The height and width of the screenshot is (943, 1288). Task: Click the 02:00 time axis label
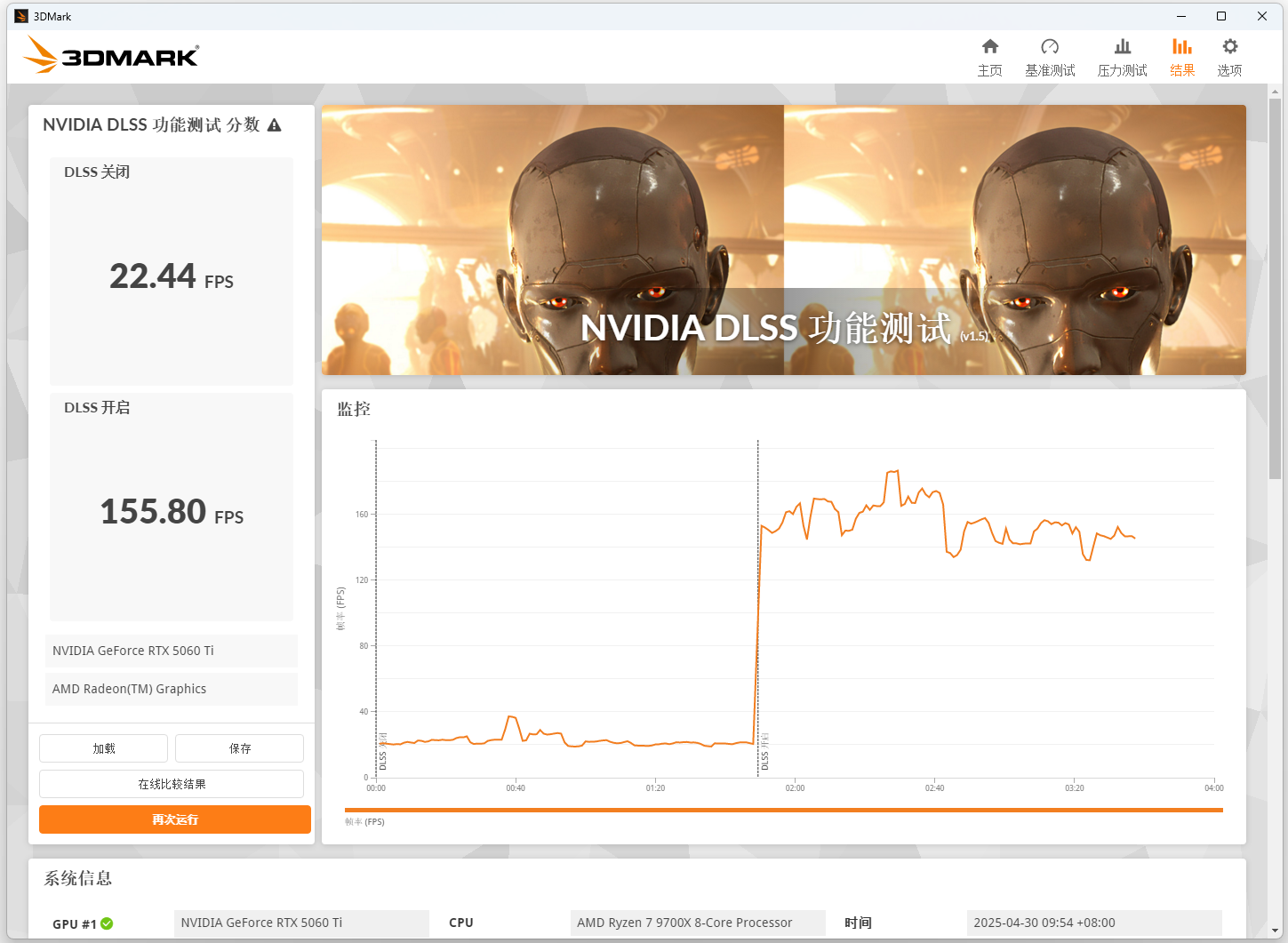(x=795, y=788)
